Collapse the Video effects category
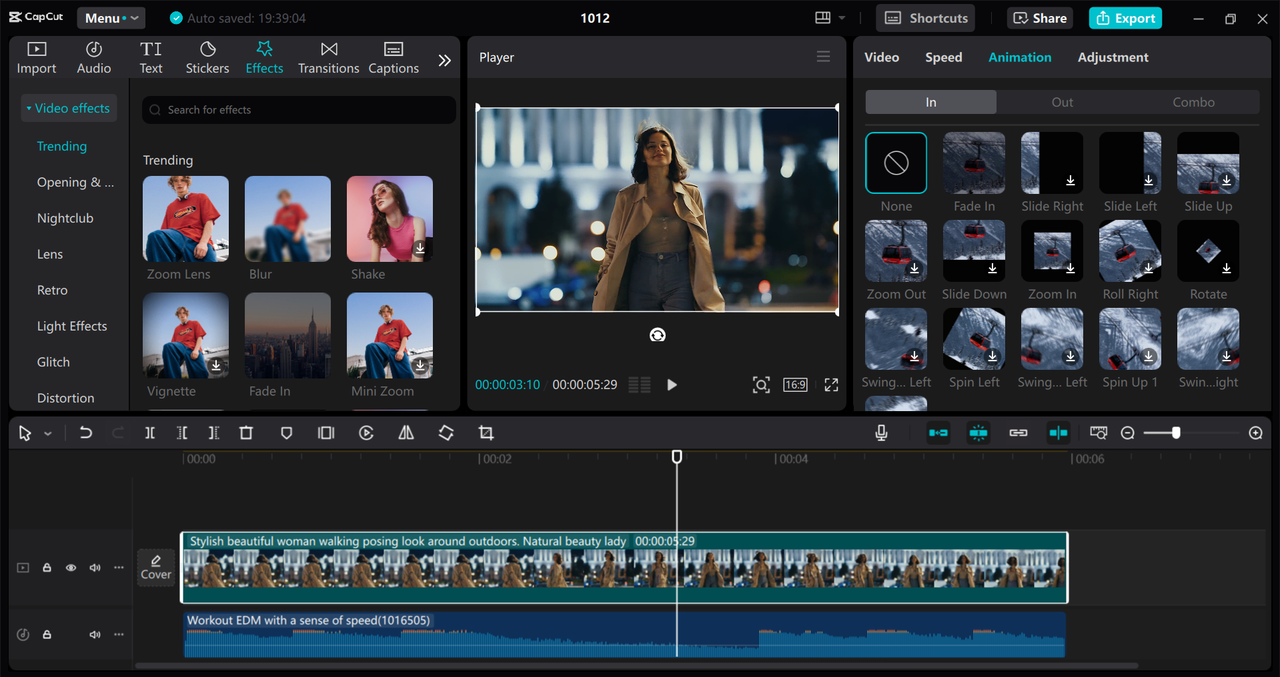This screenshot has width=1280, height=677. 68,108
